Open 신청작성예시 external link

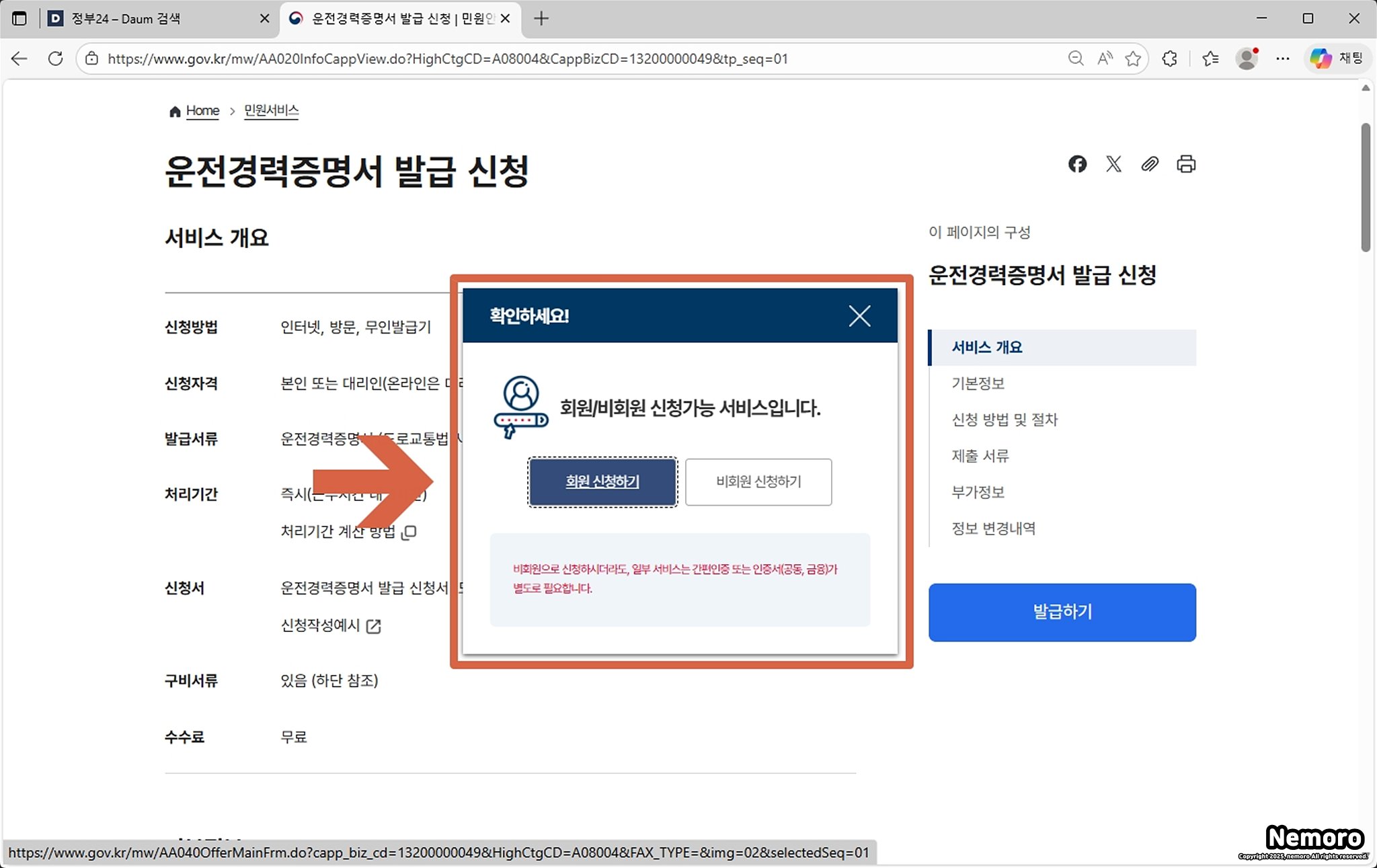coord(331,626)
